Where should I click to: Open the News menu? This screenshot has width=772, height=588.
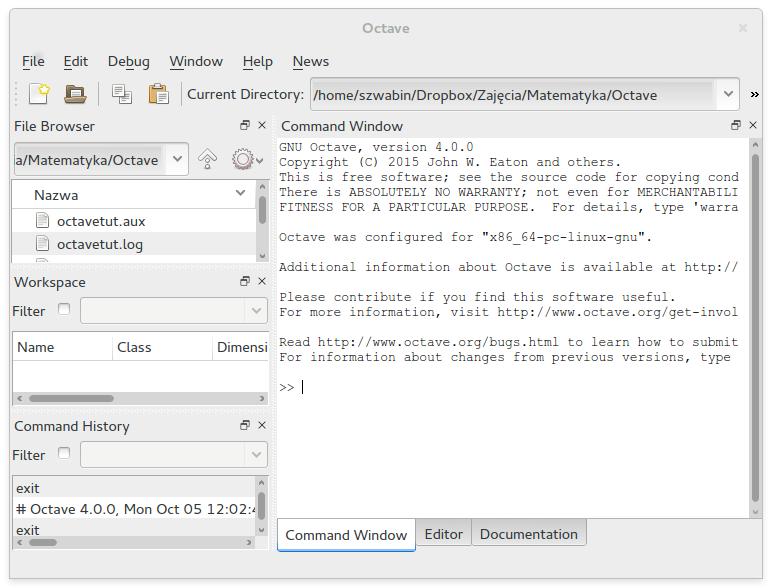coord(311,61)
